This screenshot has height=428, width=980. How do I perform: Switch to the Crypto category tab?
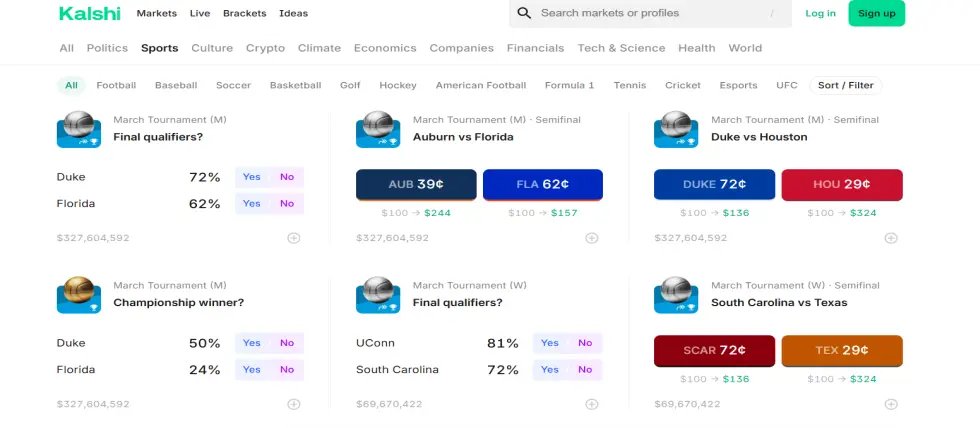[x=266, y=48]
